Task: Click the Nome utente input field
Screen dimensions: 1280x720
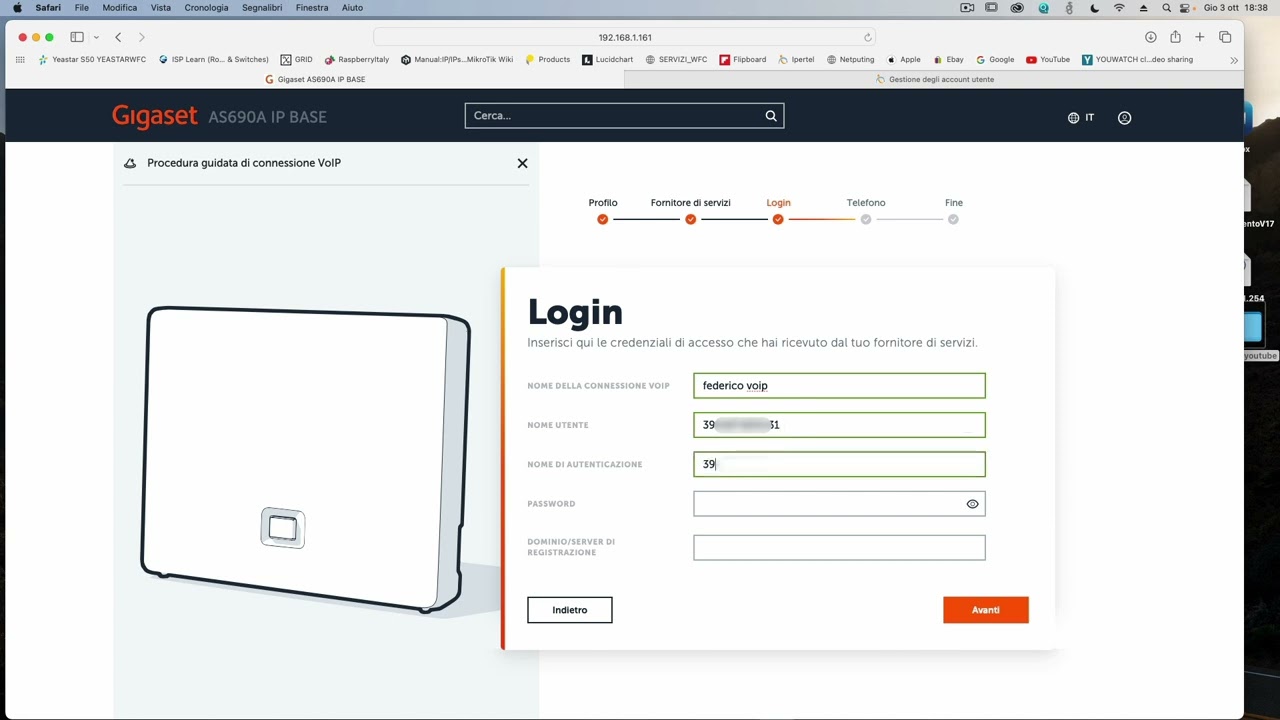Action: 839,425
